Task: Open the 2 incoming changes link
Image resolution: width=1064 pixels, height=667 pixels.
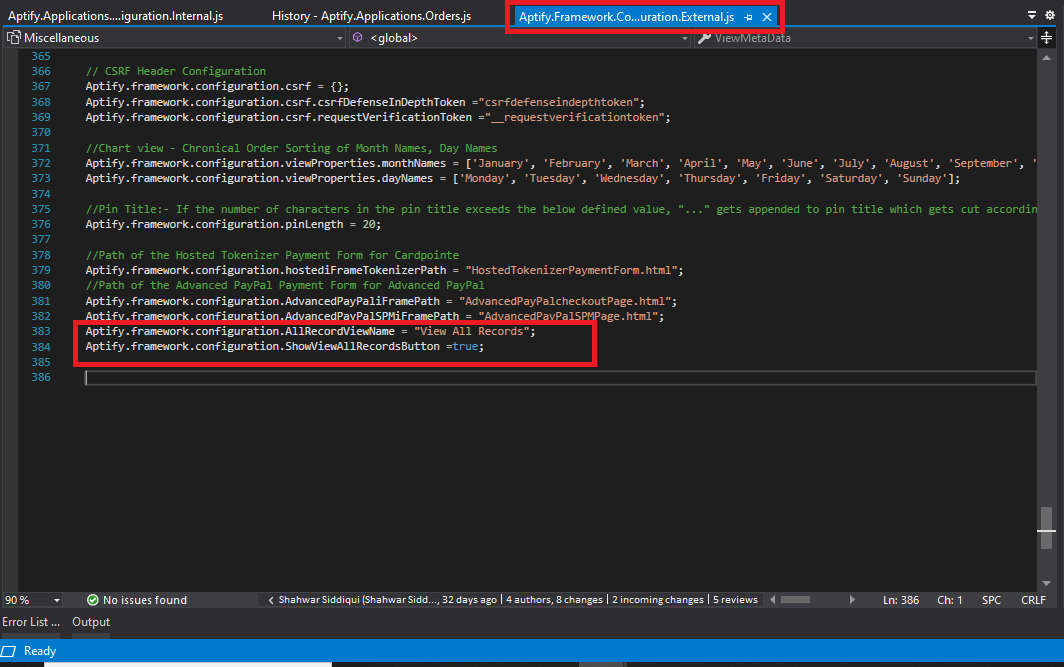Action: pyautogui.click(x=658, y=600)
